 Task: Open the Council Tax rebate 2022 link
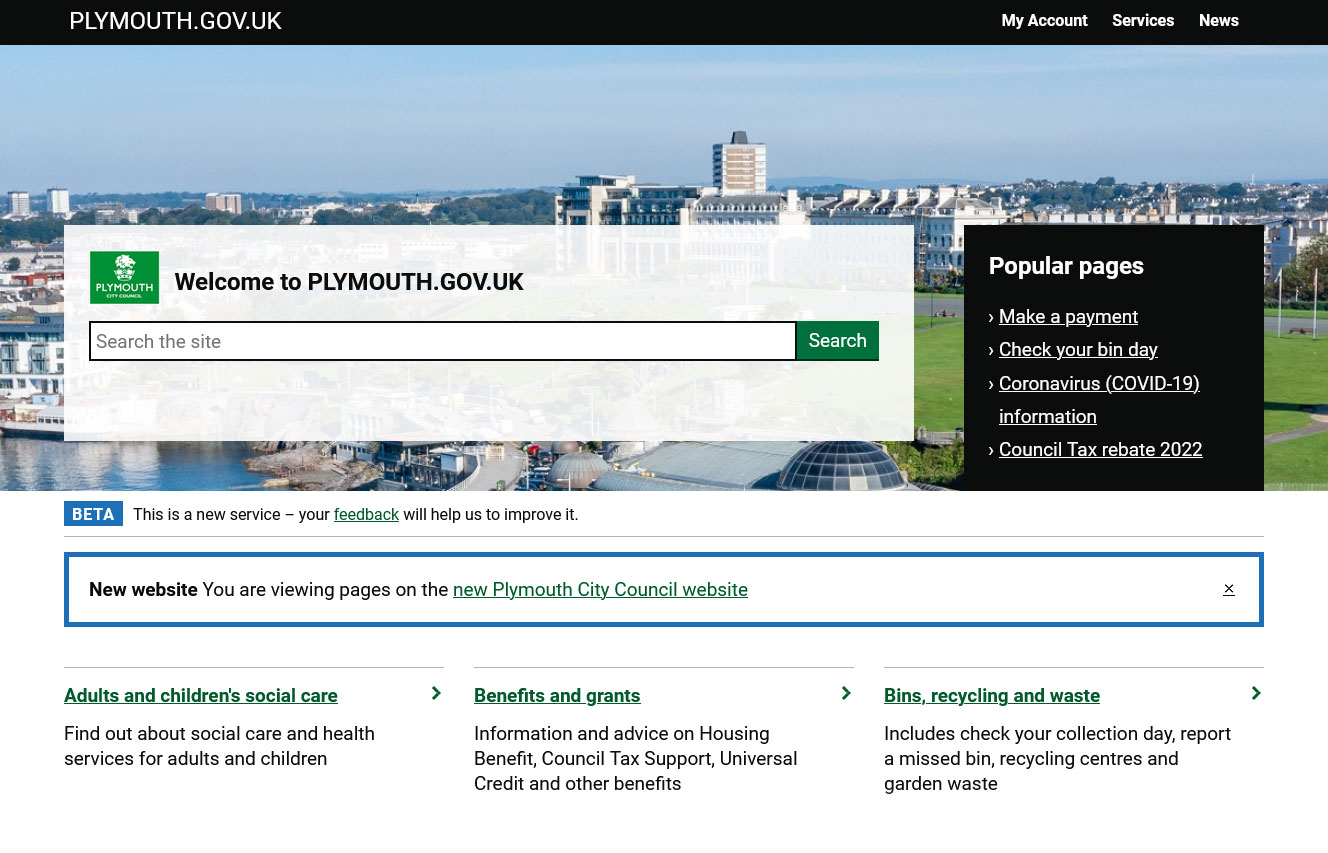(x=1100, y=449)
